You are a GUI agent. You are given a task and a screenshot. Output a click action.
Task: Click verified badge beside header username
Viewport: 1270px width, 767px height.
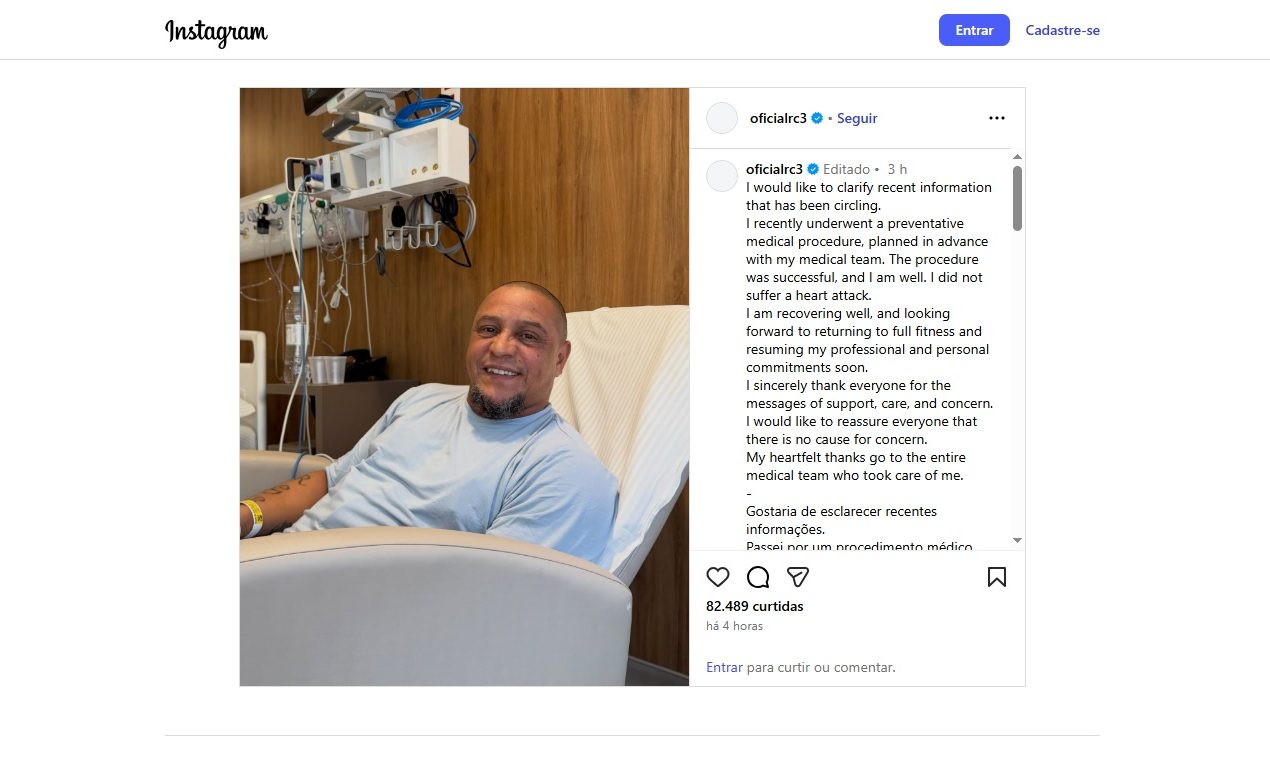click(x=817, y=118)
